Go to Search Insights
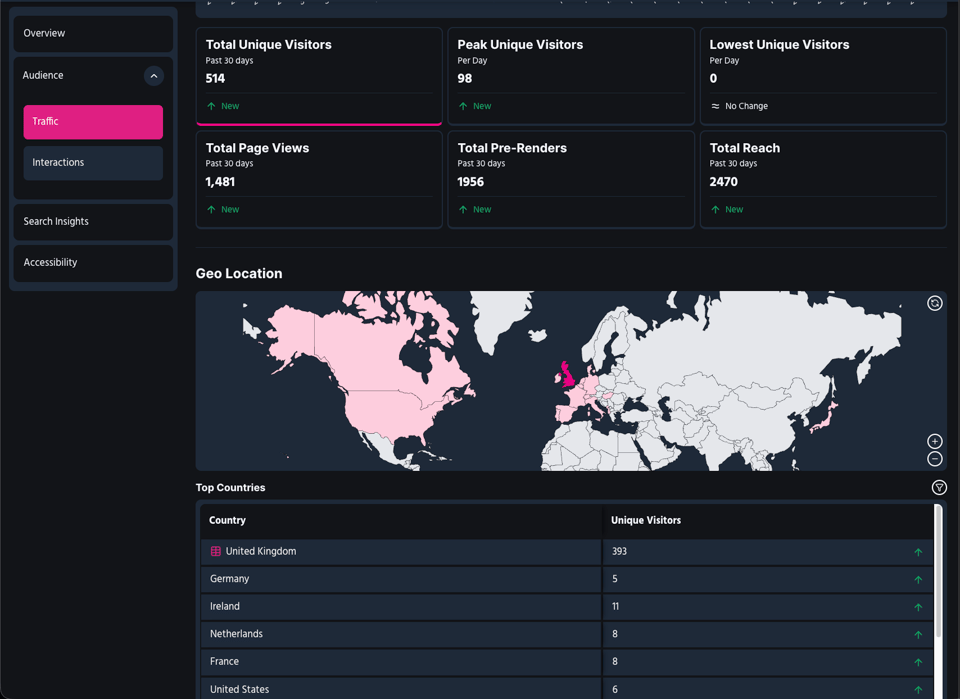Screen dimensions: 960x699 (93, 222)
